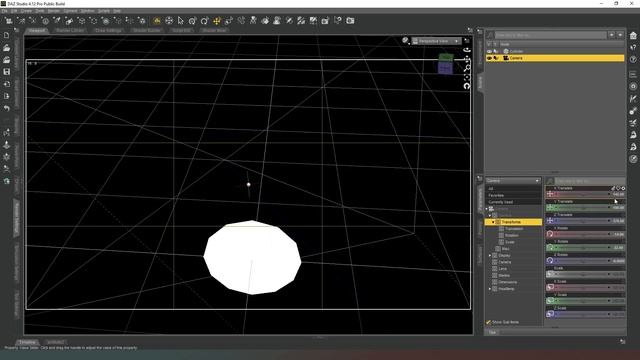Select Translation under Transforms
The height and width of the screenshot is (360, 640).
pyautogui.click(x=514, y=229)
